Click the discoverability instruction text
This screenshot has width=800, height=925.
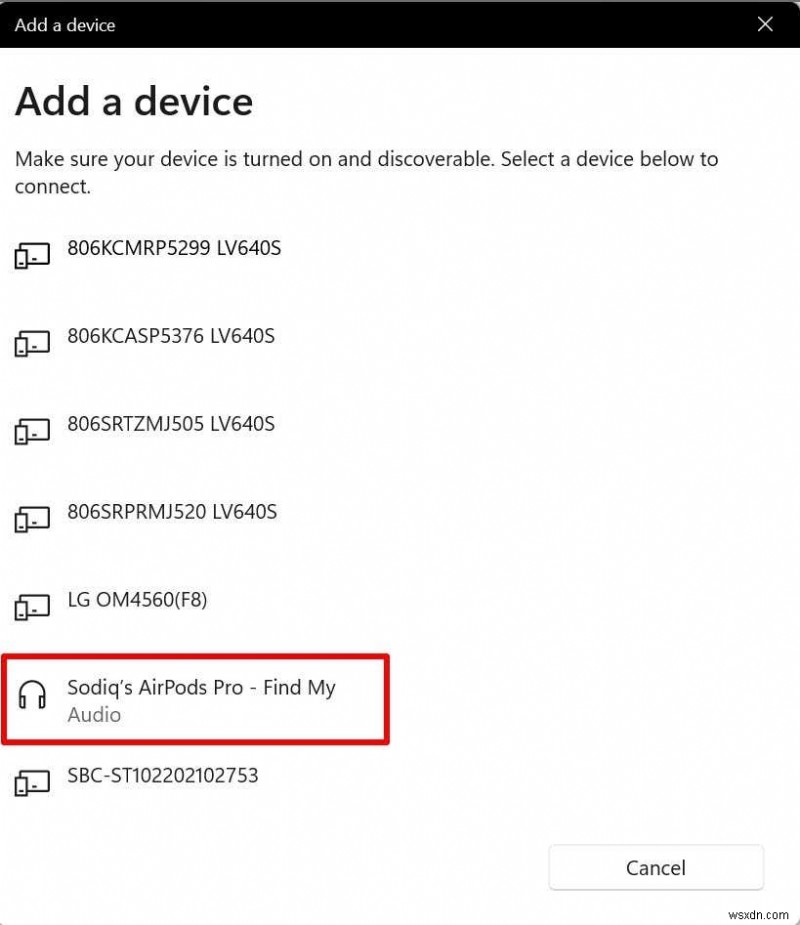366,172
